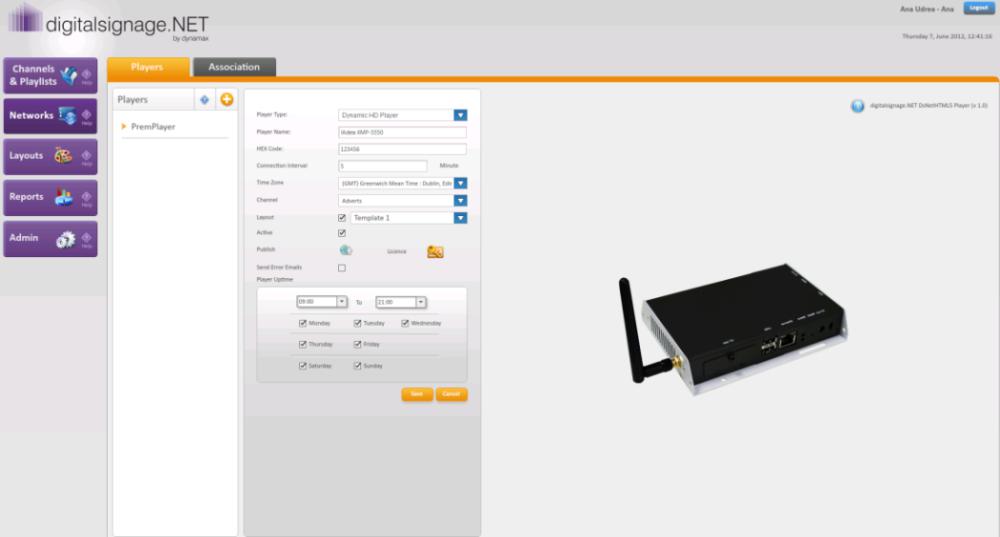
Task: Click the Publish globe icon
Action: point(346,250)
